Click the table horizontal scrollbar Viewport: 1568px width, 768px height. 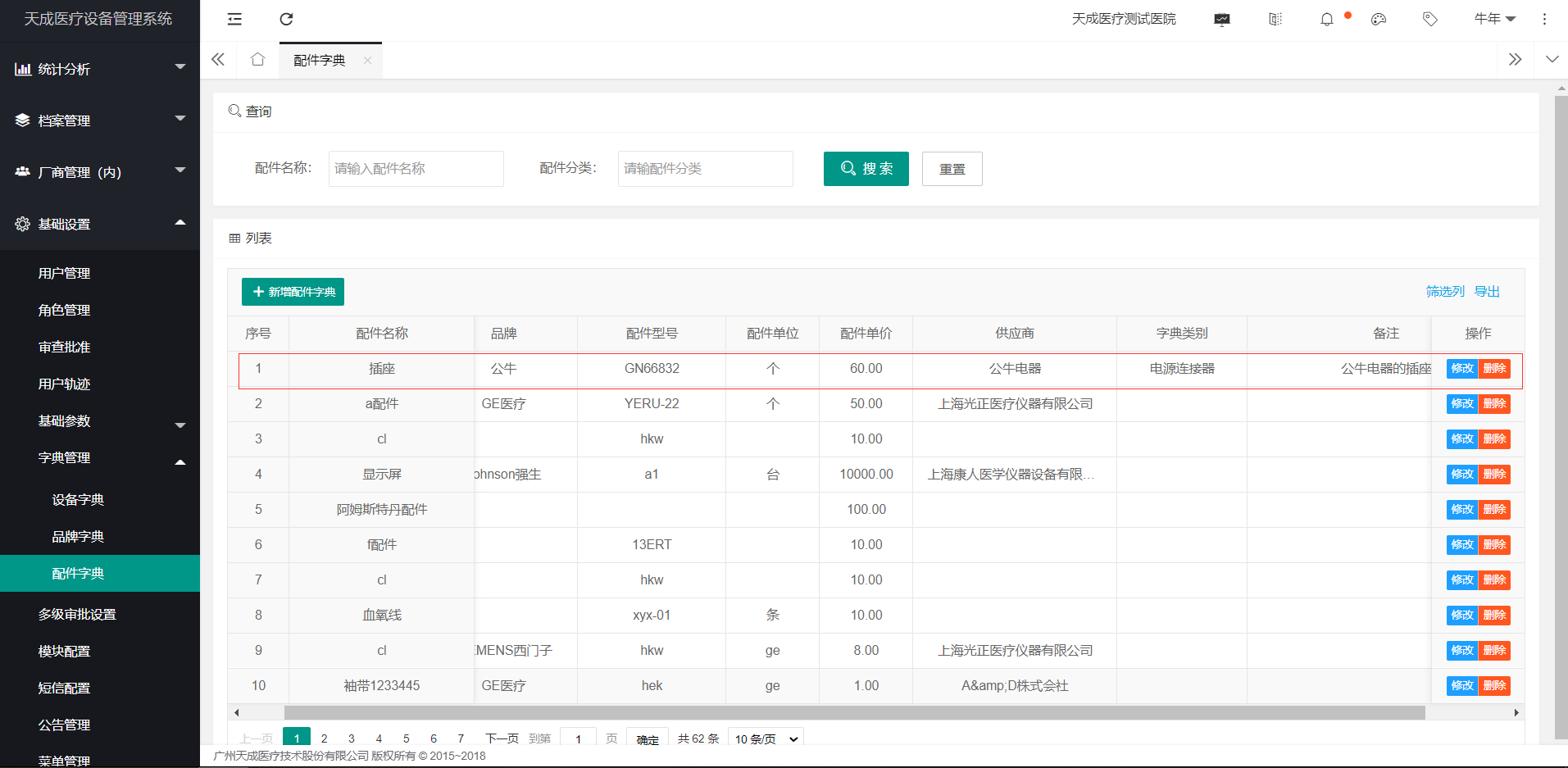(x=854, y=713)
